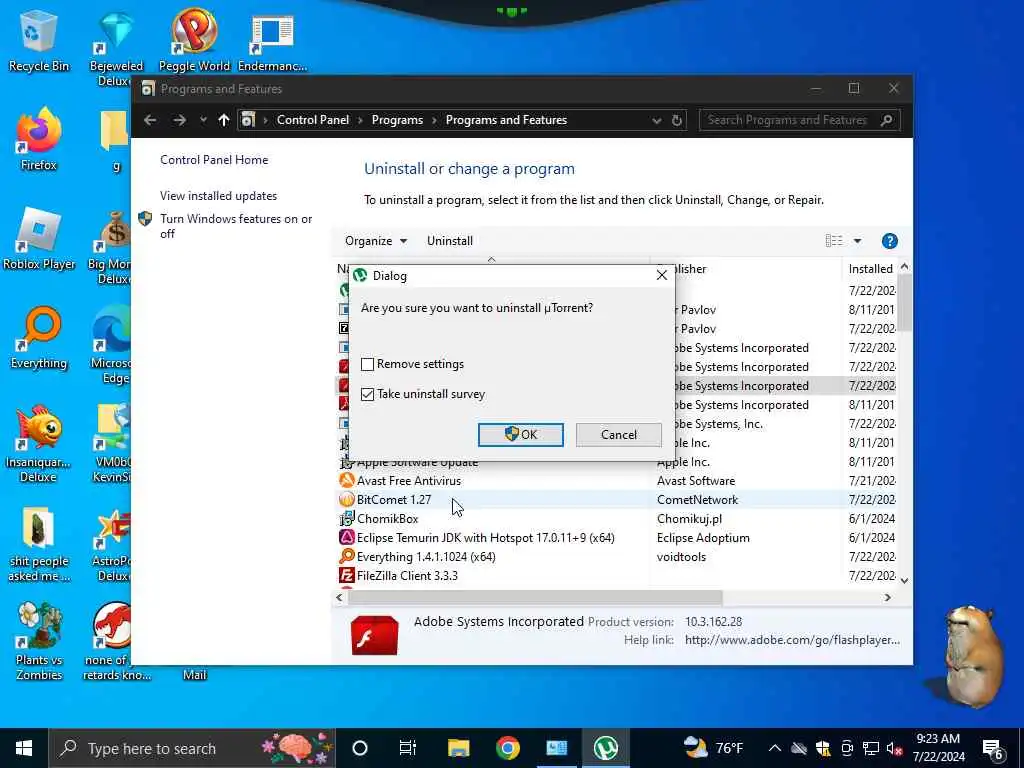The width and height of the screenshot is (1024, 768).
Task: Click the Eclipse Temurin program icon
Action: 346,537
